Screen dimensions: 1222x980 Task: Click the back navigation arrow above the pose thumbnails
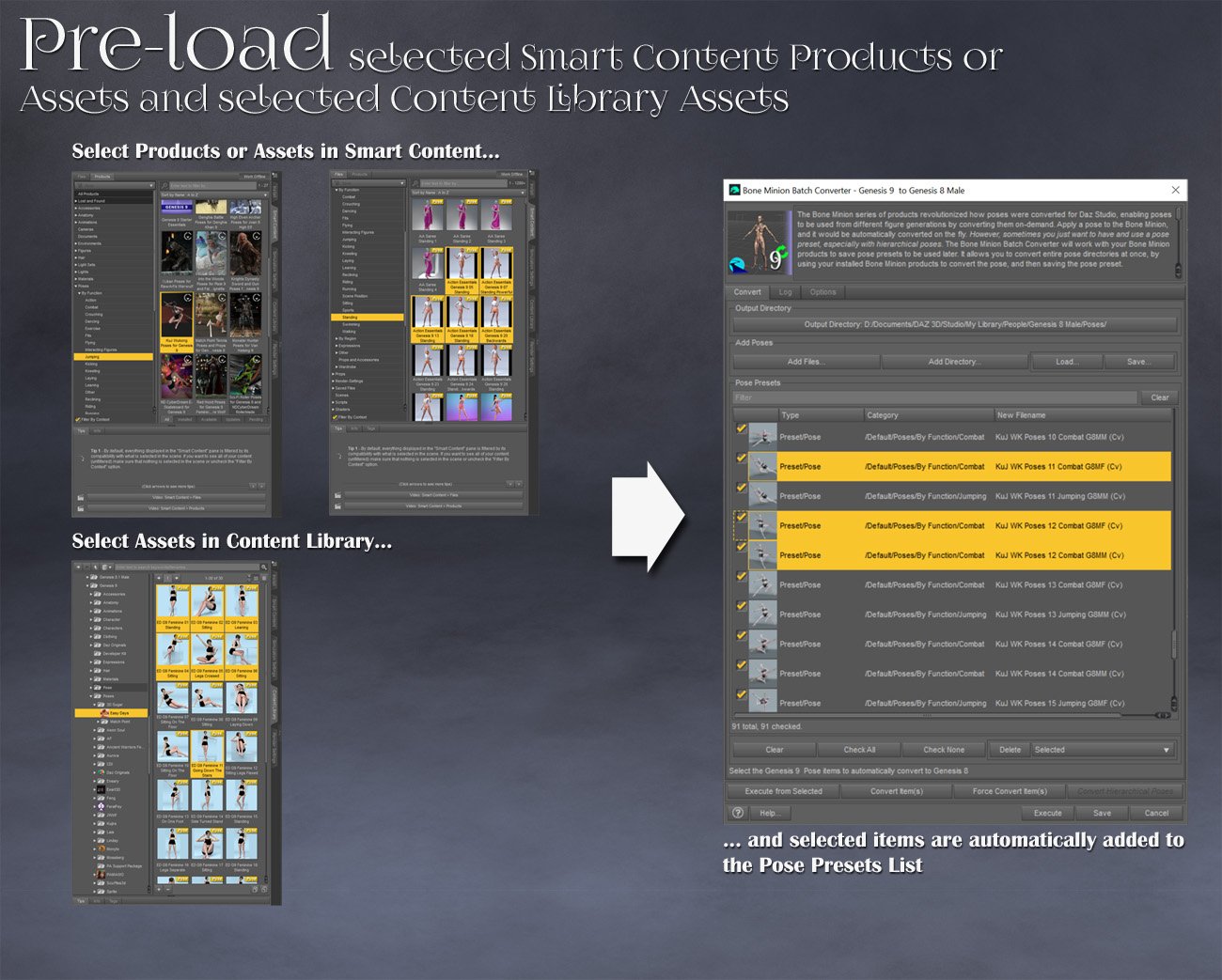click(158, 578)
